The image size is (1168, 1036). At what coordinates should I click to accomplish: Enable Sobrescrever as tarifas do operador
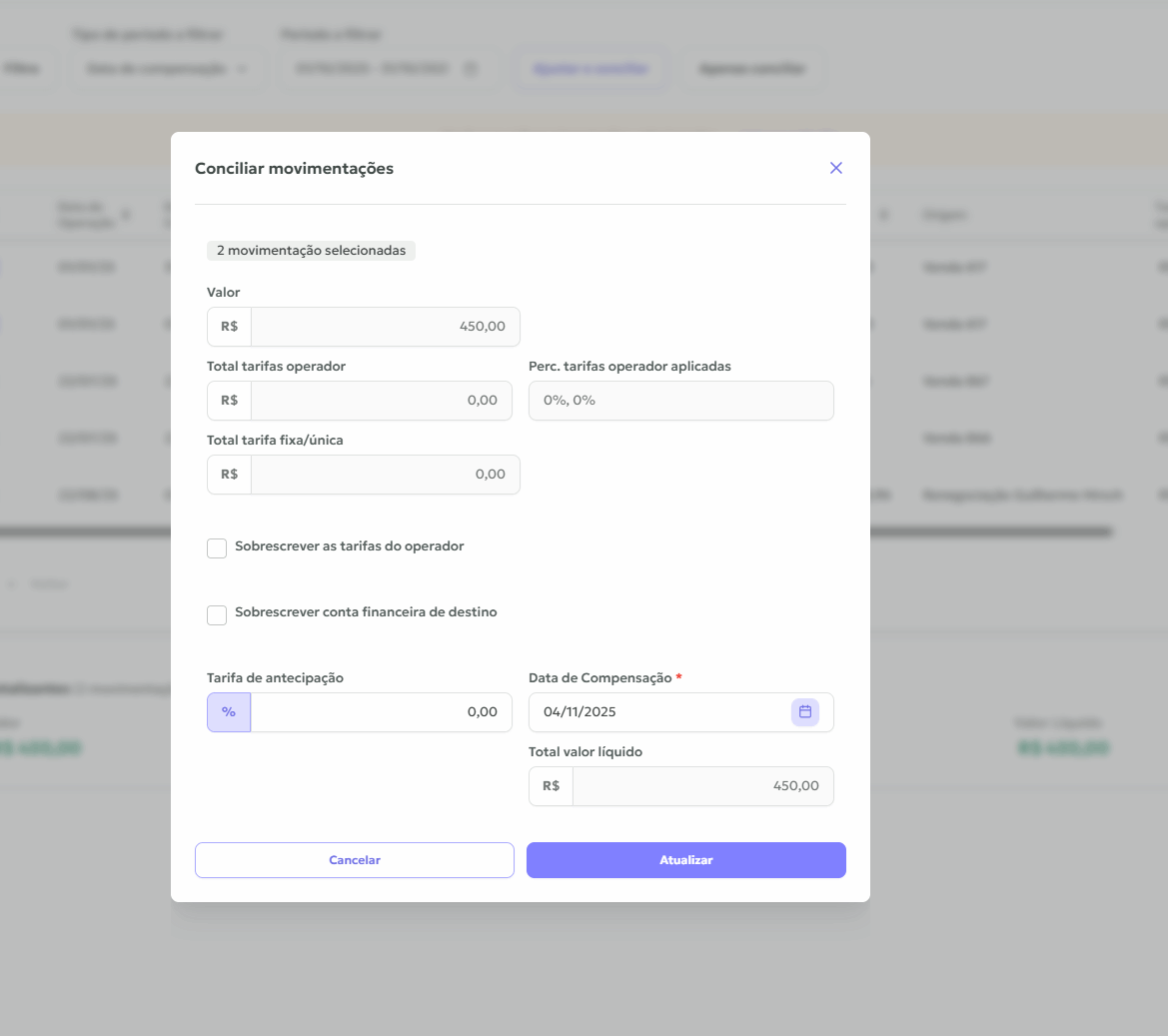(x=217, y=548)
